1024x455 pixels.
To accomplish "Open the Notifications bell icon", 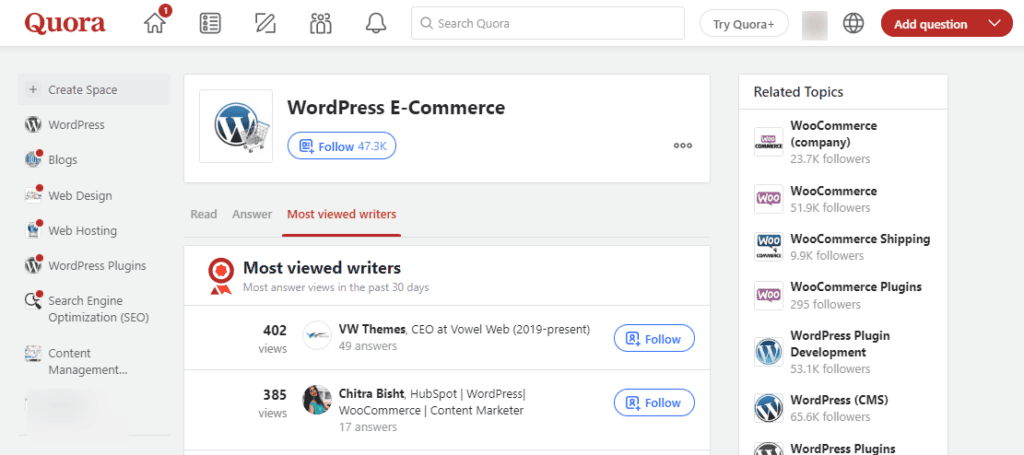I will (375, 23).
